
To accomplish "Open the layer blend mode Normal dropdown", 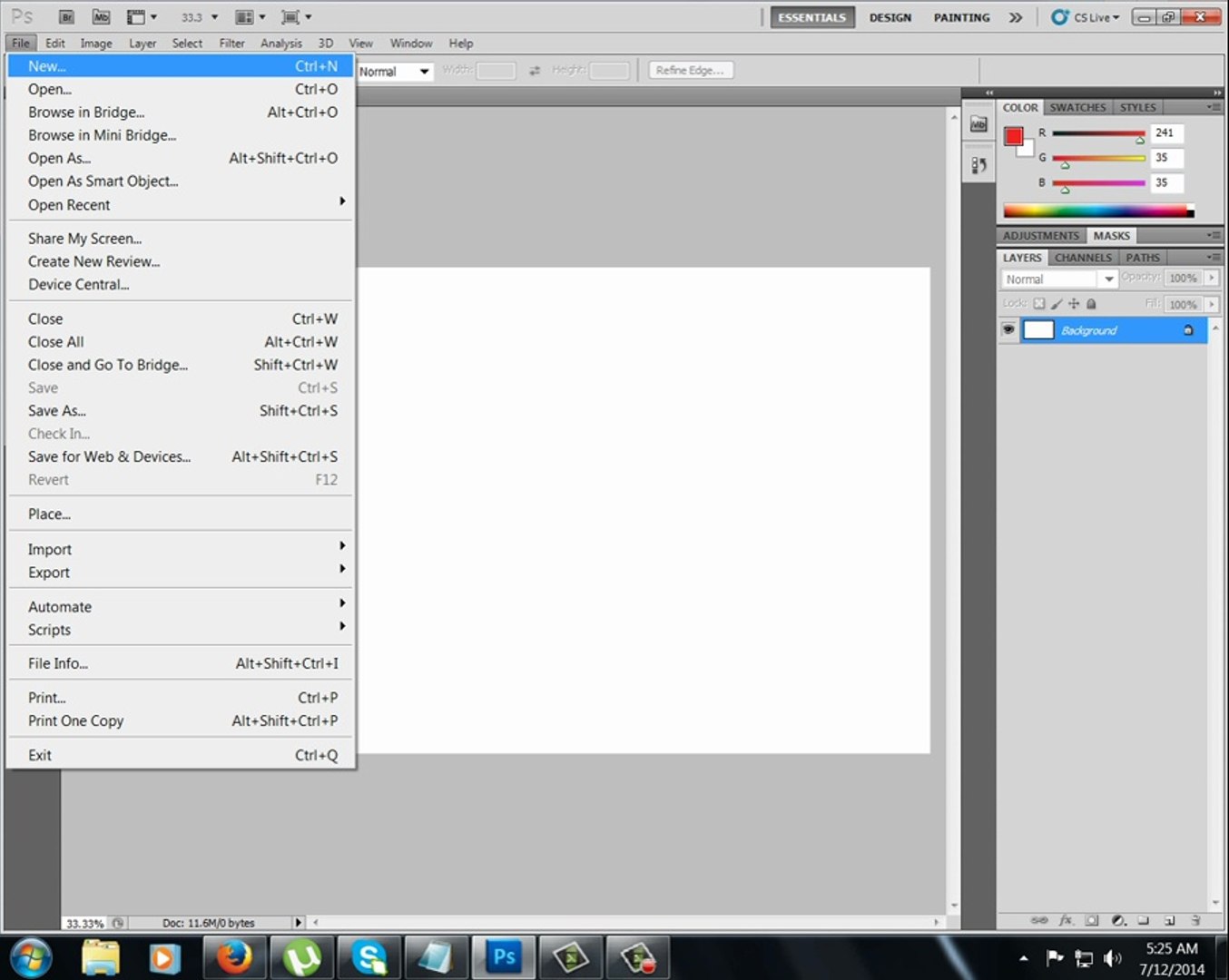I will click(1058, 279).
